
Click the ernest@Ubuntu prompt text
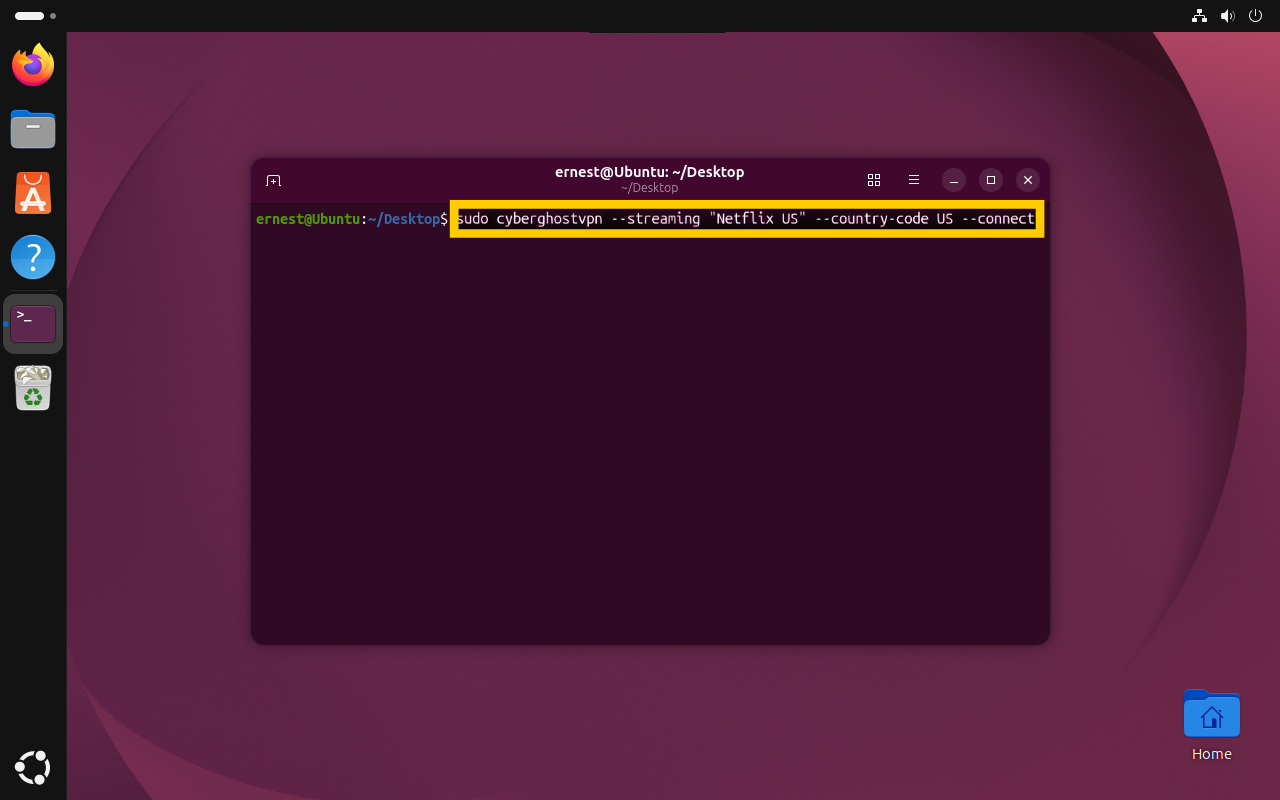tap(308, 219)
